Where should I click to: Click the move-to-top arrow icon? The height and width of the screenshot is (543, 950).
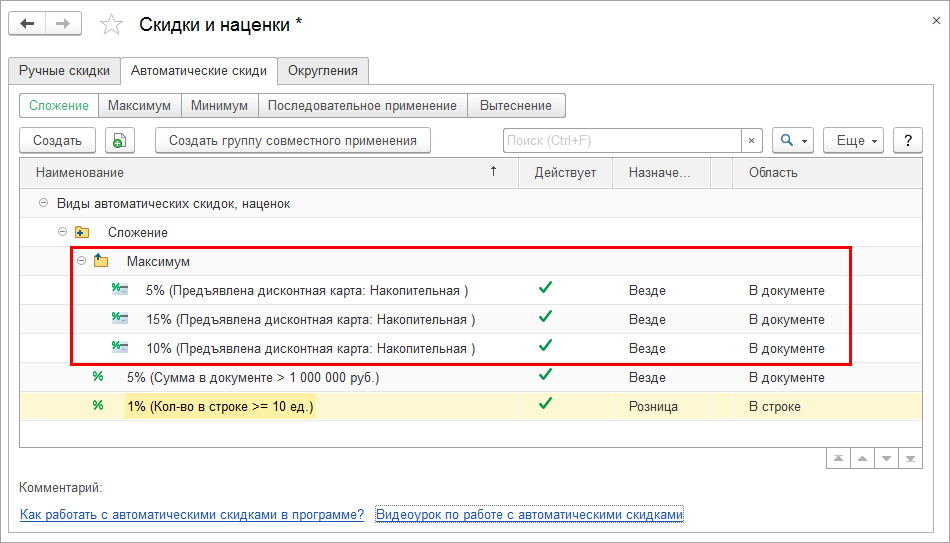(x=838, y=458)
